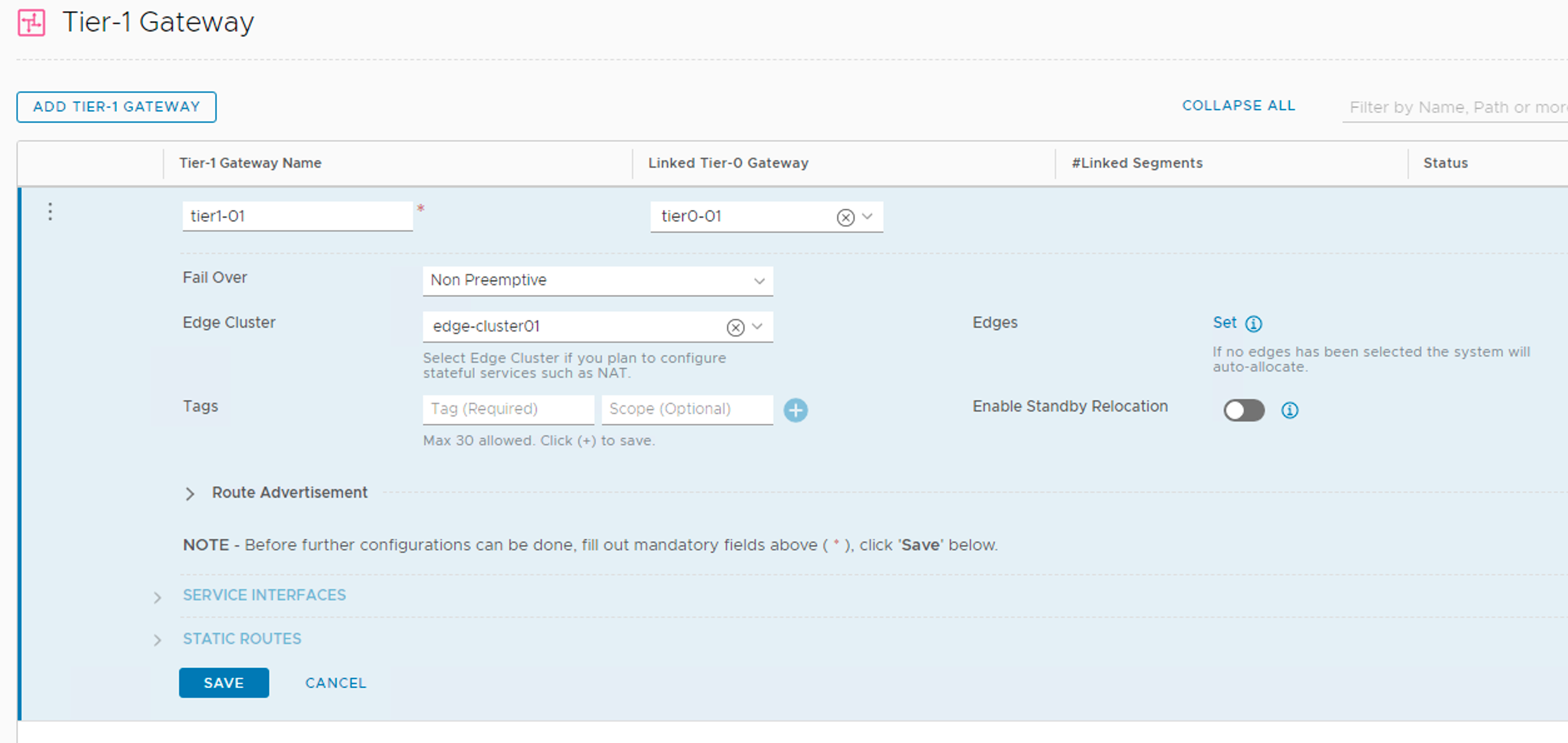Open the three-dot row actions menu
Screen dimensions: 1568x743
[x=50, y=212]
